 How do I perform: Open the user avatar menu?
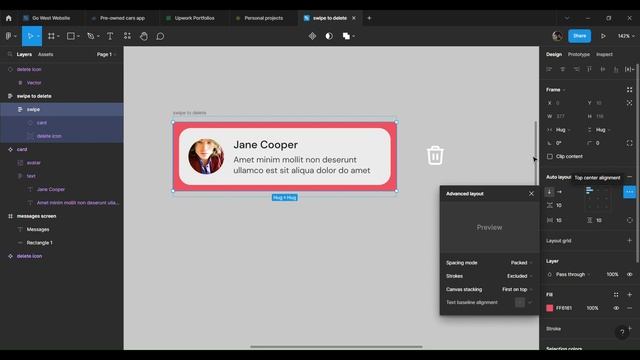pyautogui.click(x=558, y=36)
